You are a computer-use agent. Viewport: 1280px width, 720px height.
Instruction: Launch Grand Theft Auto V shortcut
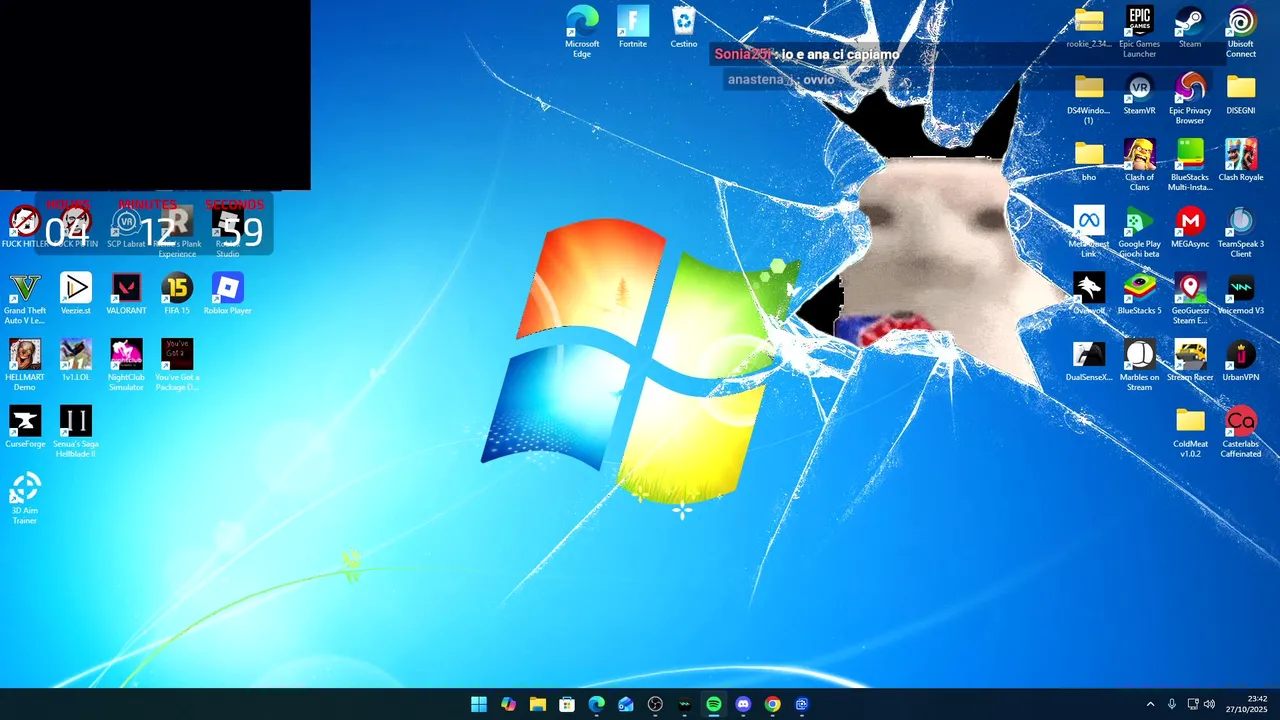pyautogui.click(x=25, y=298)
